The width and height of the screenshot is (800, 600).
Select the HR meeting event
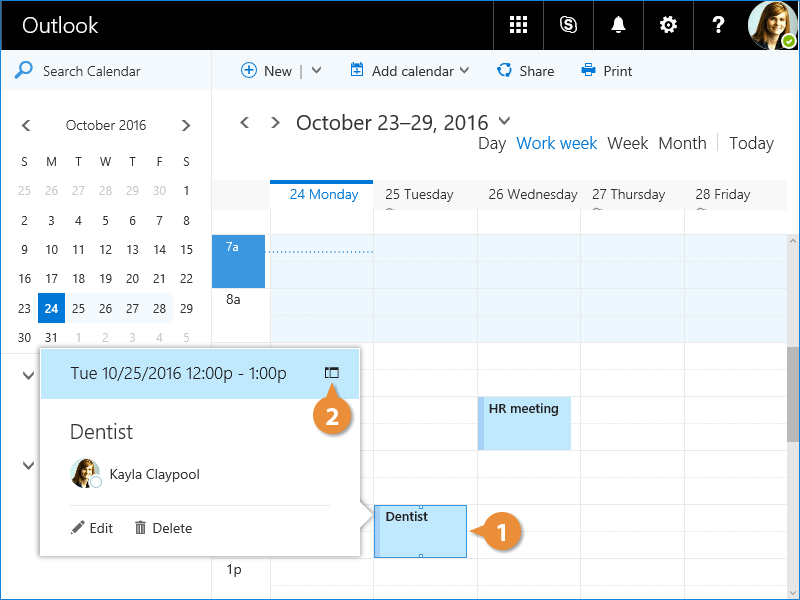(x=524, y=423)
